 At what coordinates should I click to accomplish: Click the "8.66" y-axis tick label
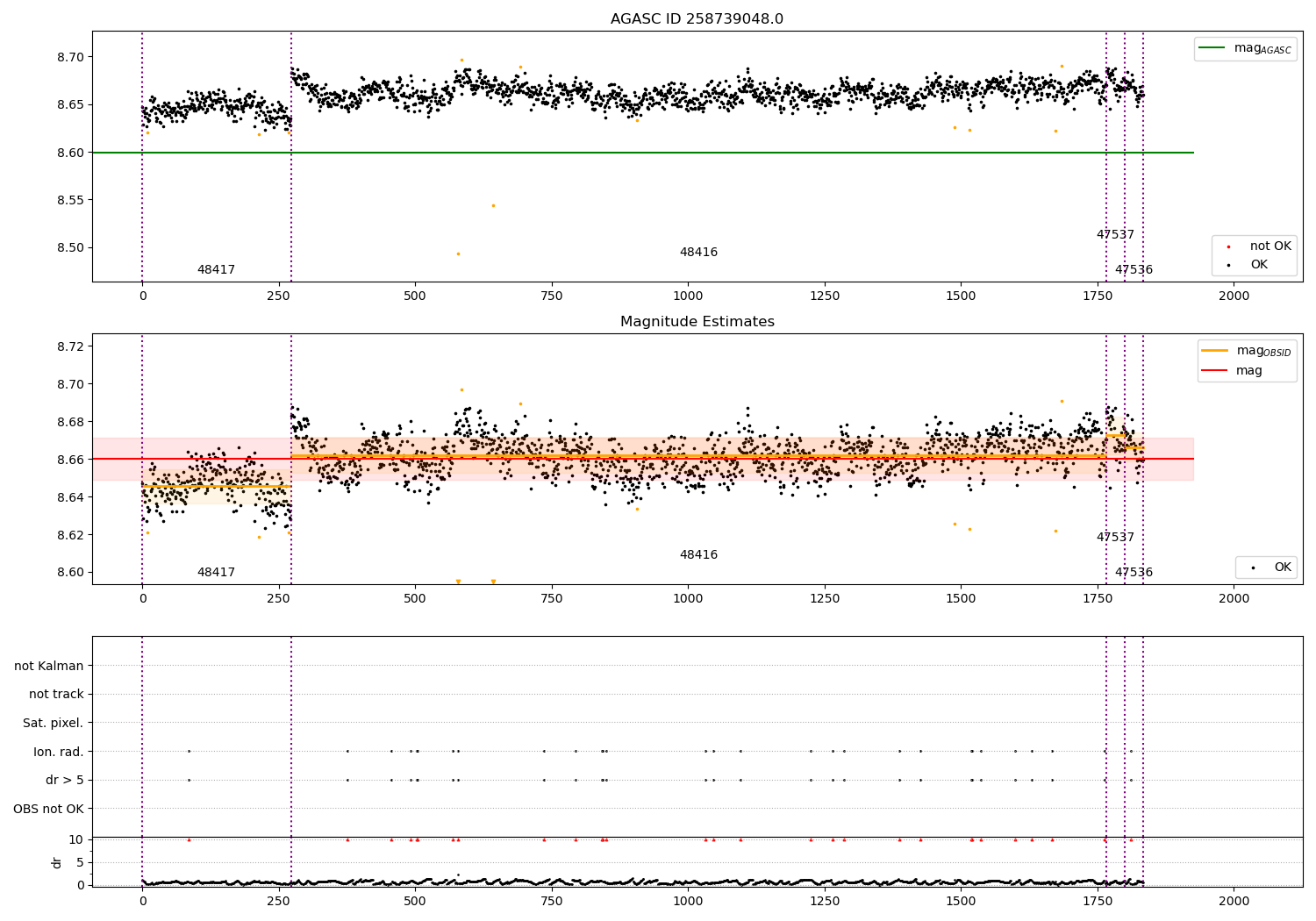point(70,460)
